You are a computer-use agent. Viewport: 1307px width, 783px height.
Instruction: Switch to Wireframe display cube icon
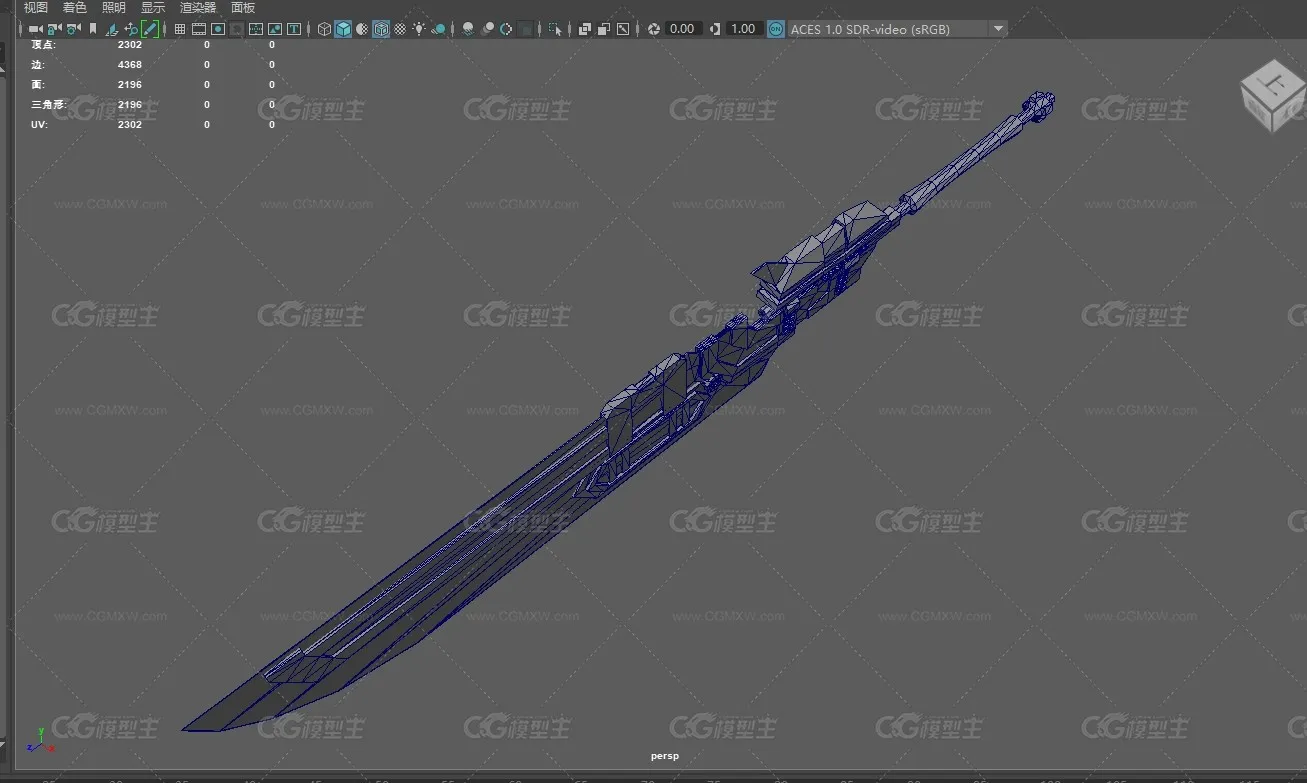[x=324, y=29]
